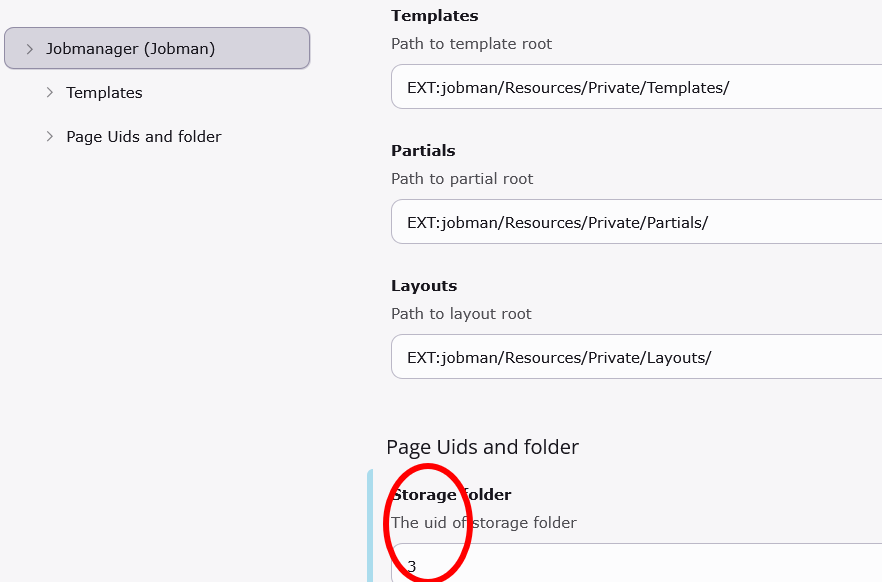Screen dimensions: 882x582
Task: Click the EXT:jobman Partials path text
Action: 556,221
